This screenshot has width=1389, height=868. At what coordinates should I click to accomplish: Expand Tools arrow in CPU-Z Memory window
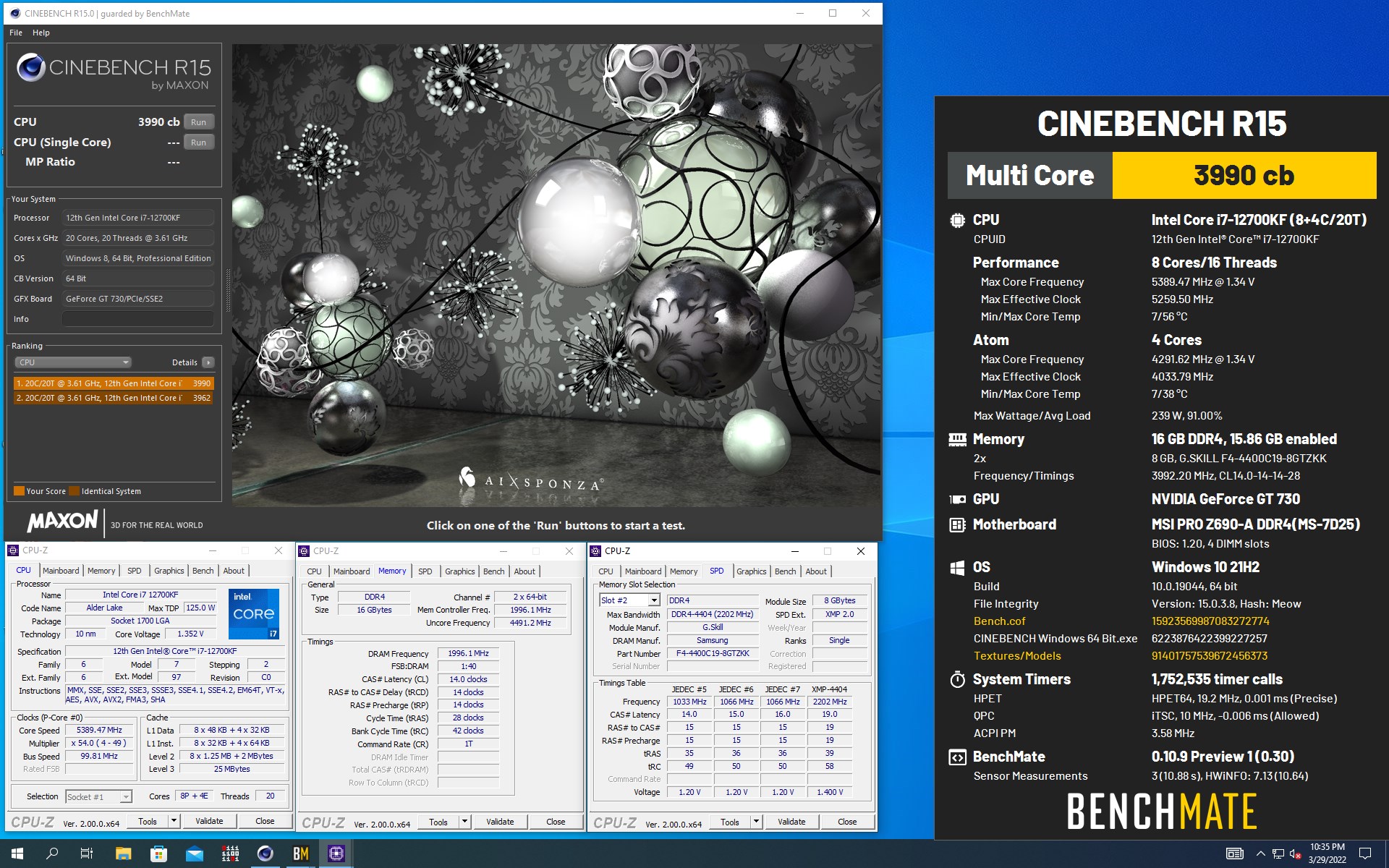[x=465, y=822]
